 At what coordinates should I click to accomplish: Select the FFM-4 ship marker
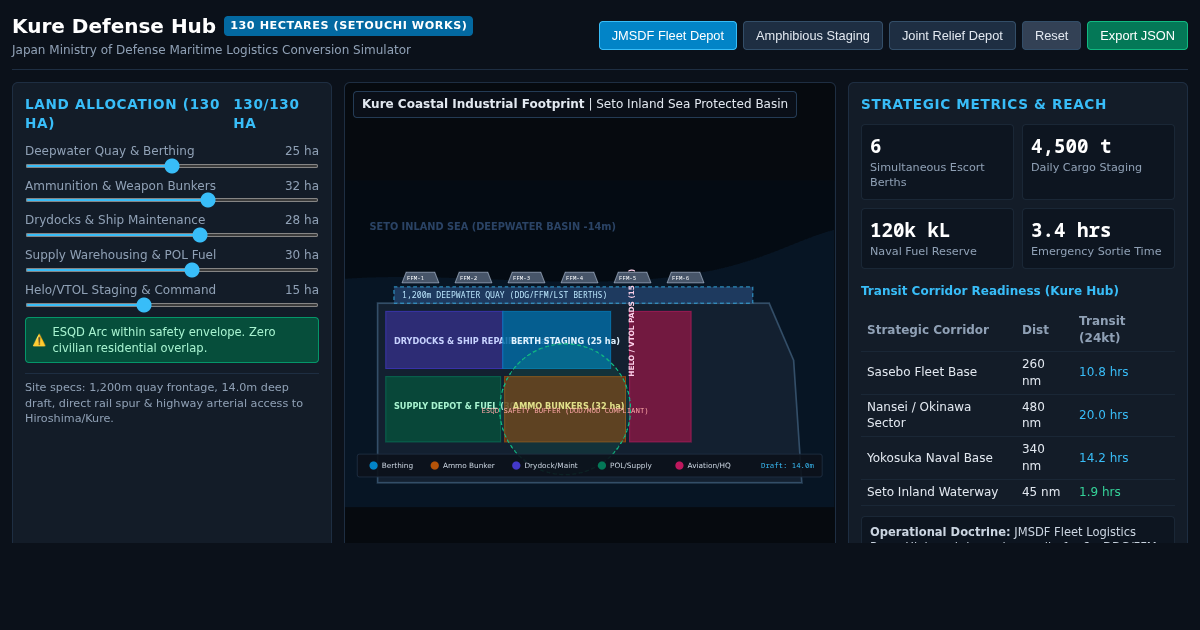pyautogui.click(x=579, y=278)
